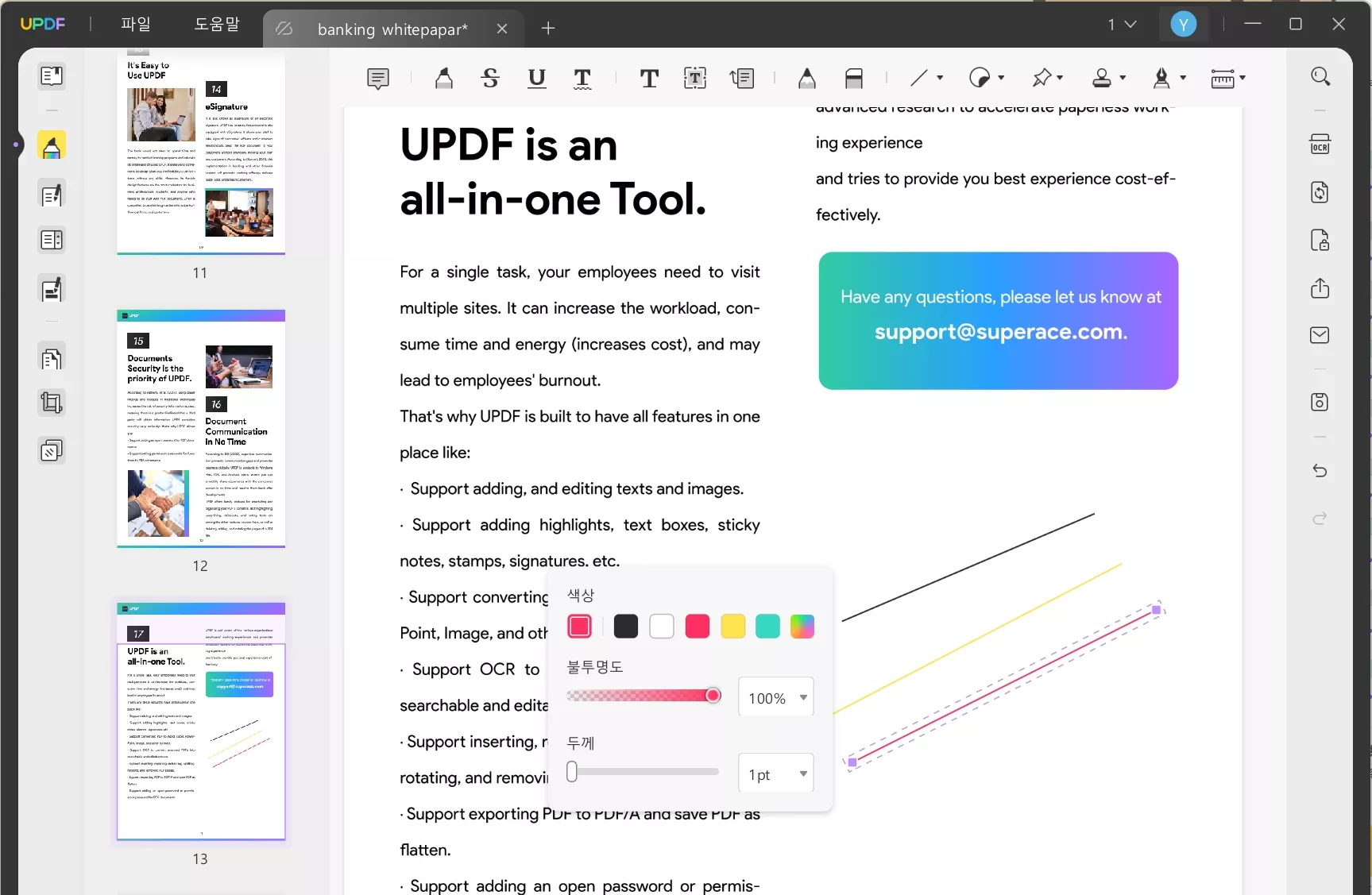Expand the Measure tool dropdown arrow
Viewport: 1372px width, 895px height.
pyautogui.click(x=1243, y=78)
